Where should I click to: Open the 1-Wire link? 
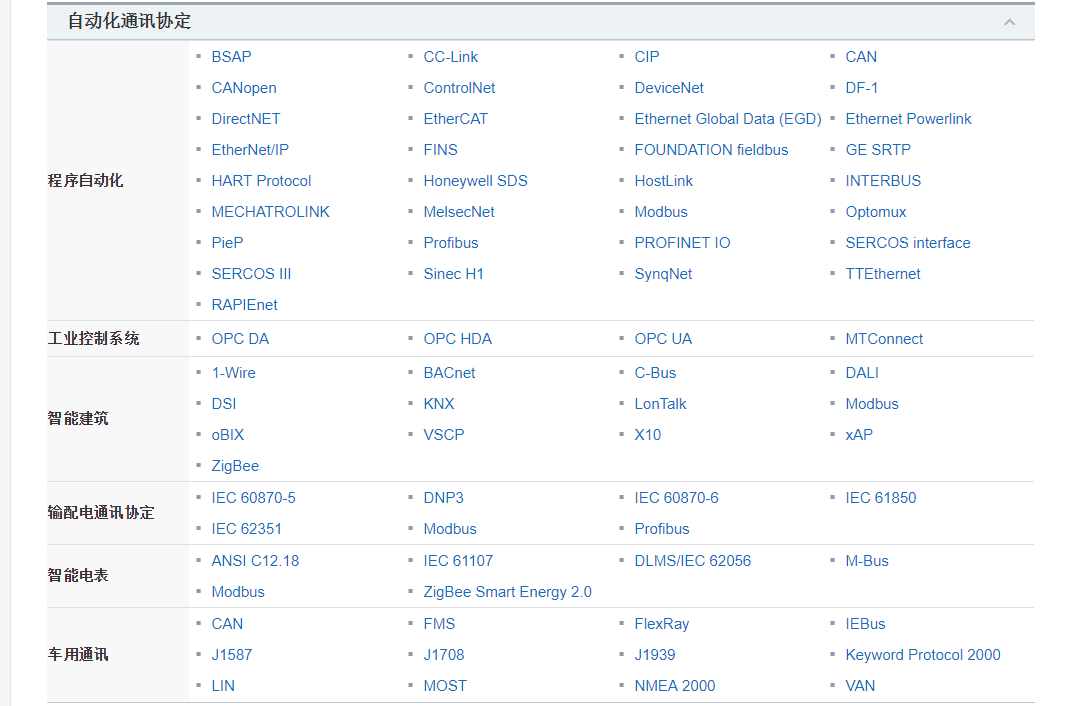point(234,373)
